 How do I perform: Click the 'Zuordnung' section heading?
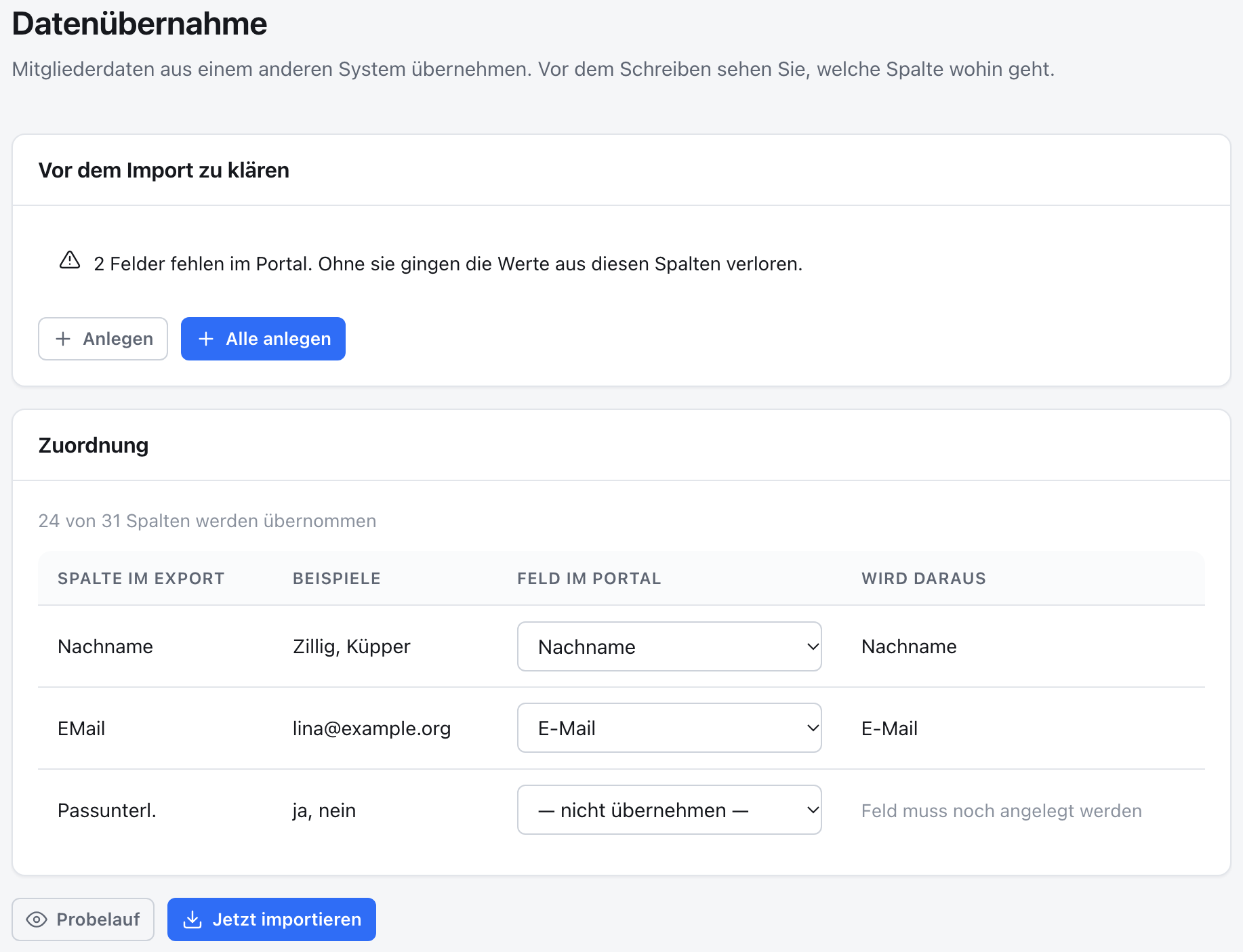click(94, 445)
